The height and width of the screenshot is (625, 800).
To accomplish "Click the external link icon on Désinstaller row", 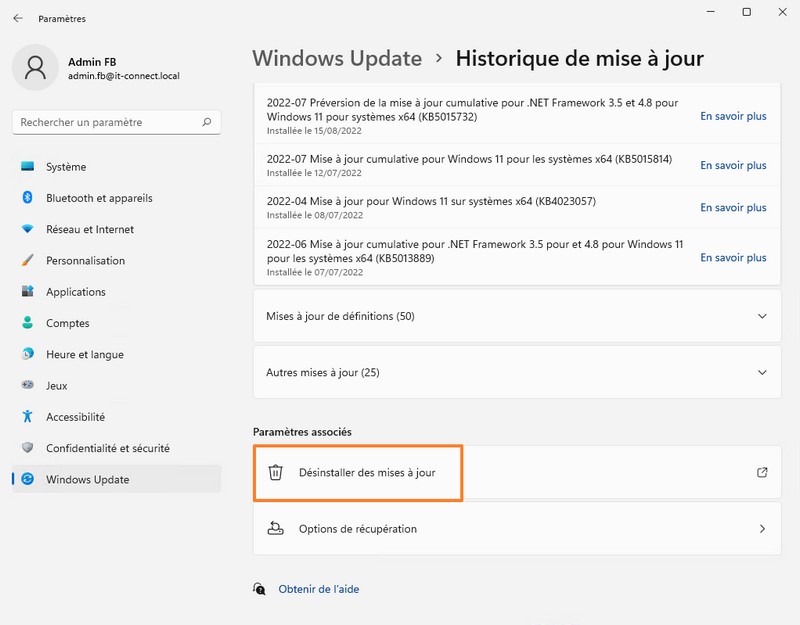I will coord(761,473).
